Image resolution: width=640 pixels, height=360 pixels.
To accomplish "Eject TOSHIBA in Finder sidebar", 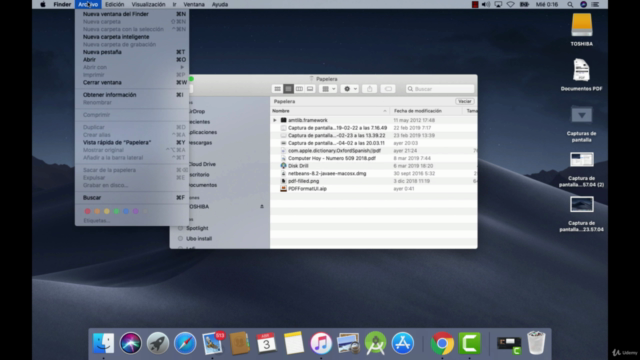I will (x=262, y=207).
